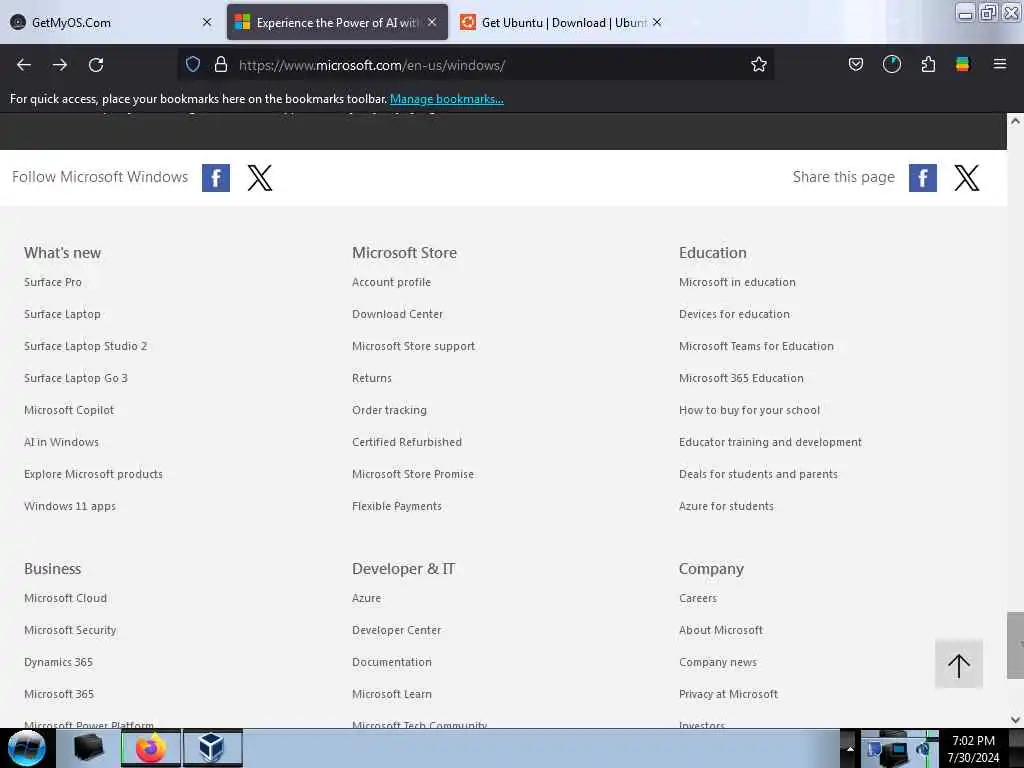
Task: Close the GetMyOS.Com tab
Action: click(207, 22)
